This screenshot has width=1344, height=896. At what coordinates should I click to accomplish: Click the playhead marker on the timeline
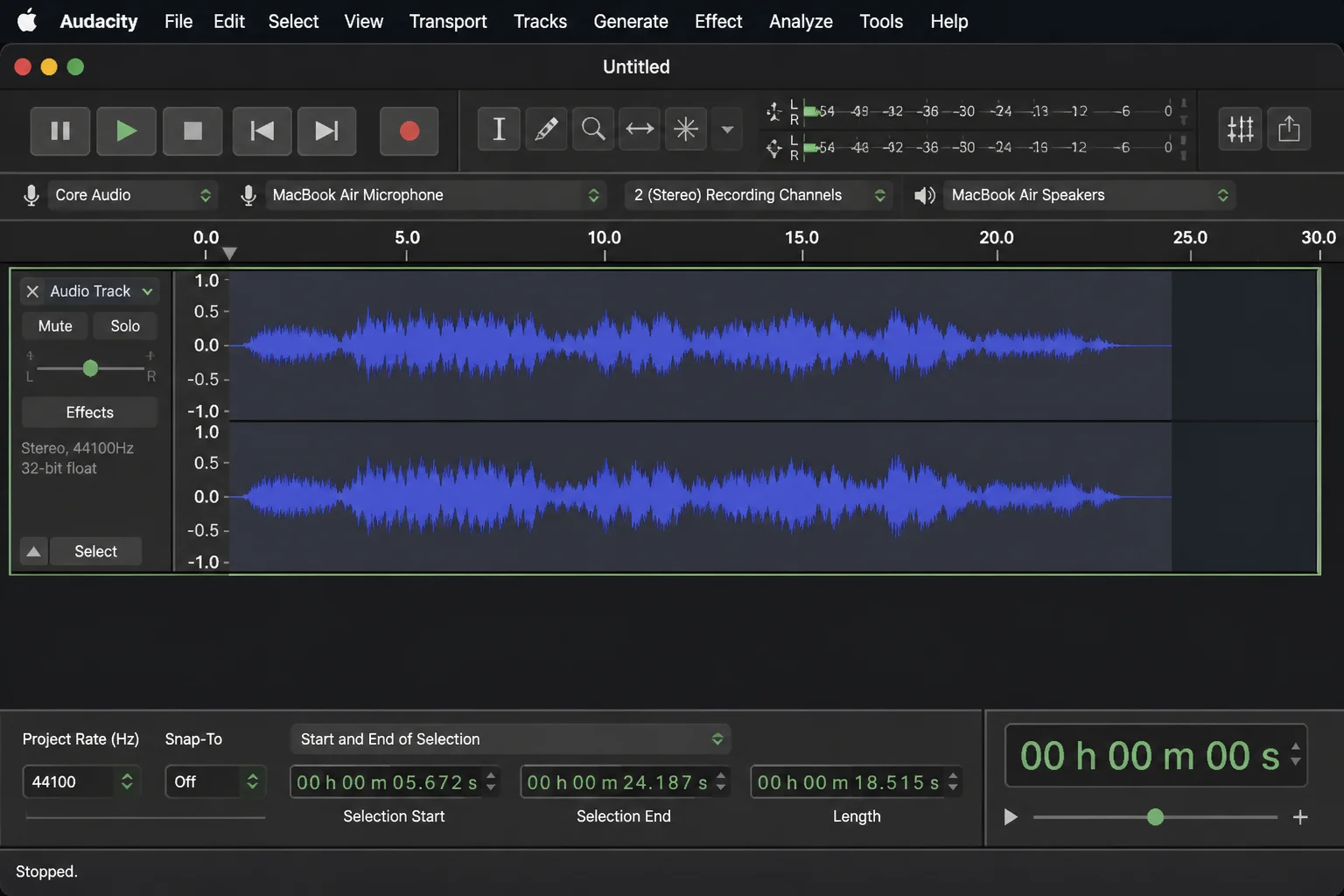[x=229, y=253]
